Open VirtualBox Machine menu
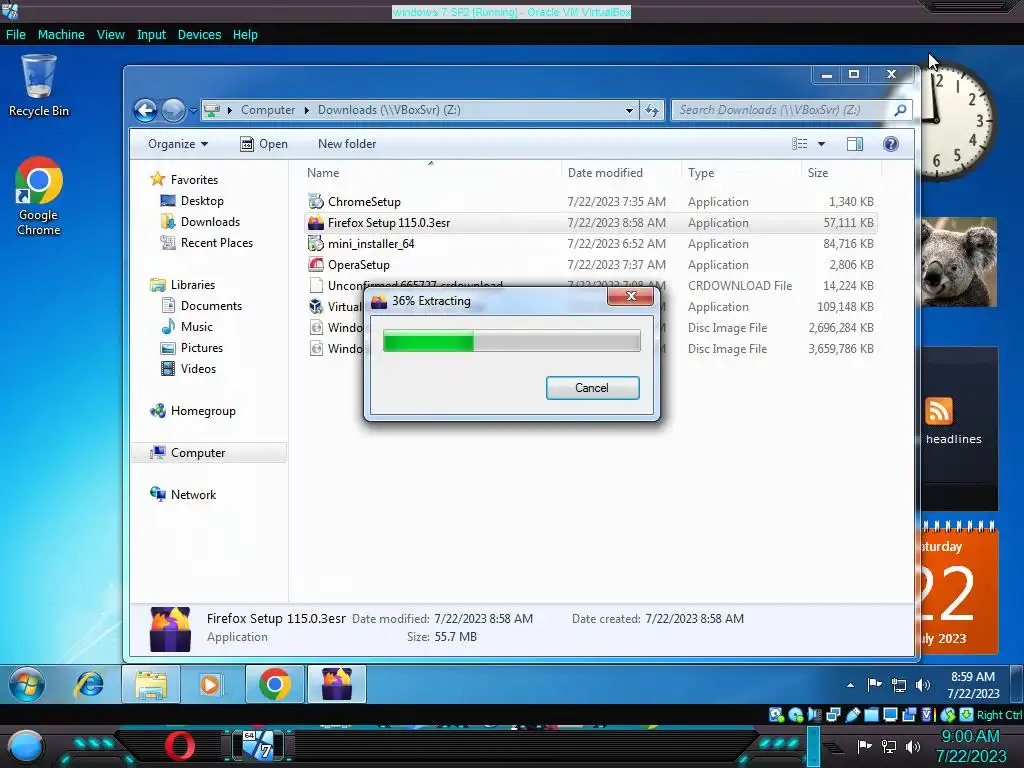 click(x=61, y=35)
